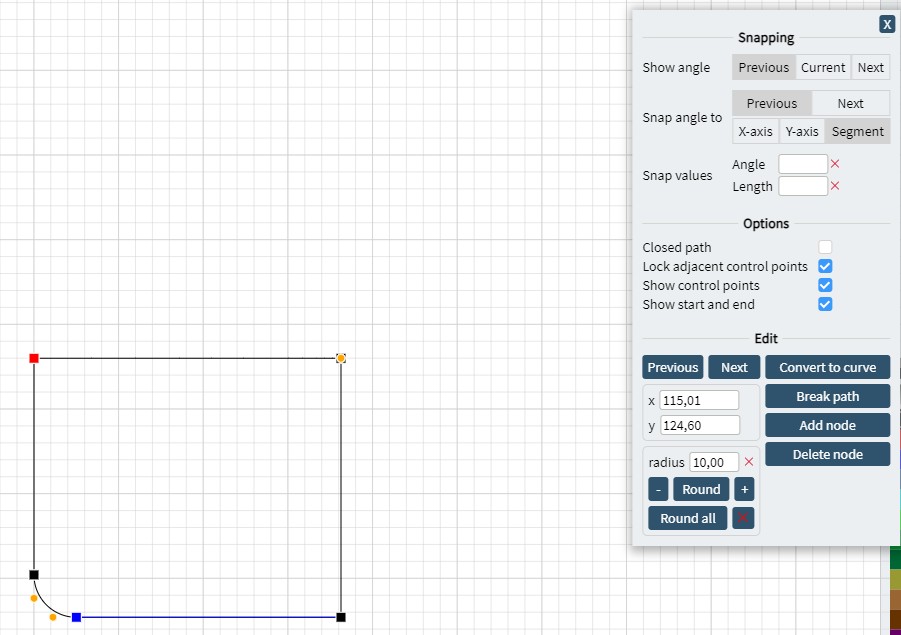Snap angle to Y-axis
Screen dimensions: 901x635
[802, 131]
